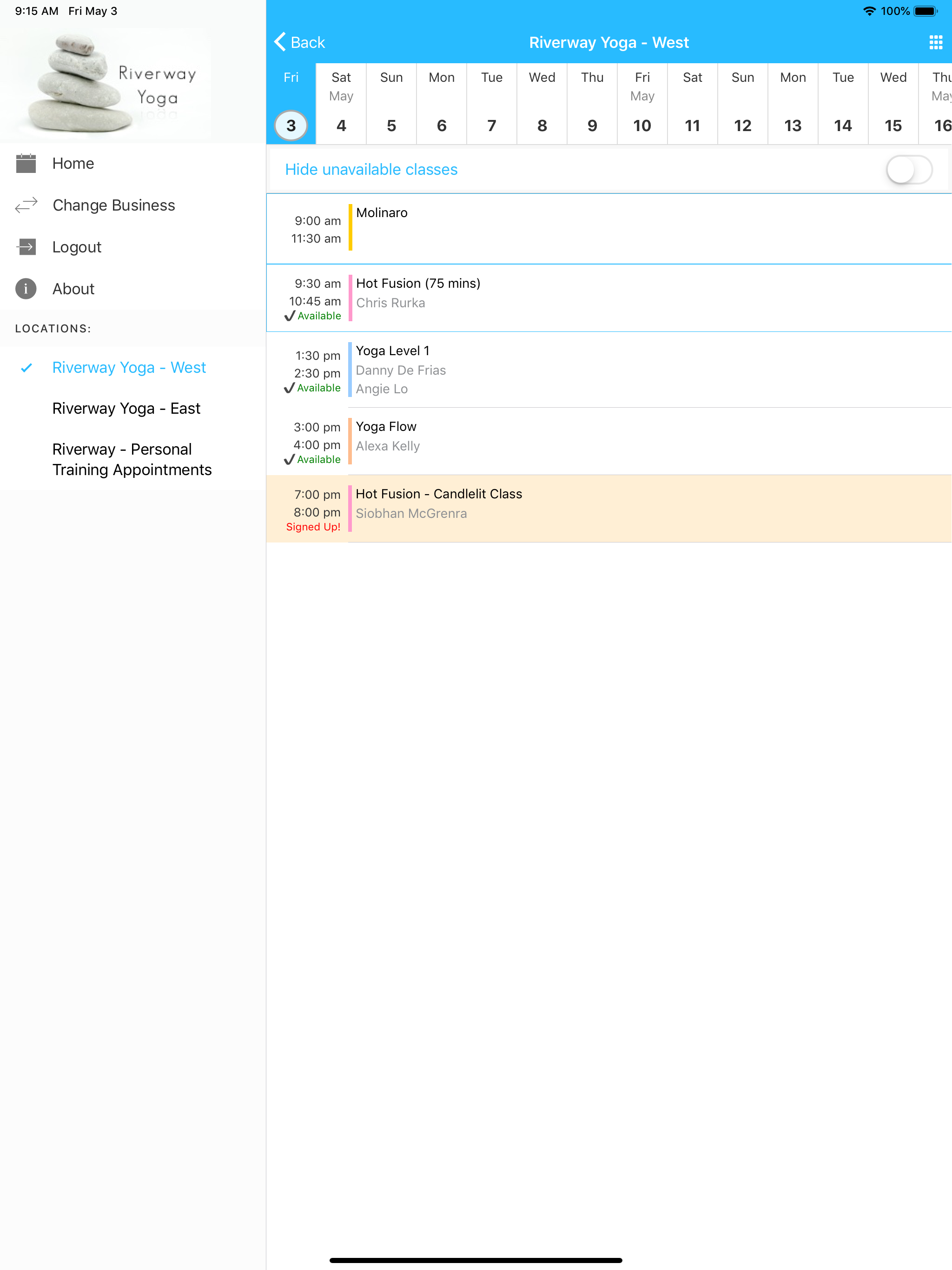
Task: Click instructor name Chris Rurka
Action: pos(390,303)
